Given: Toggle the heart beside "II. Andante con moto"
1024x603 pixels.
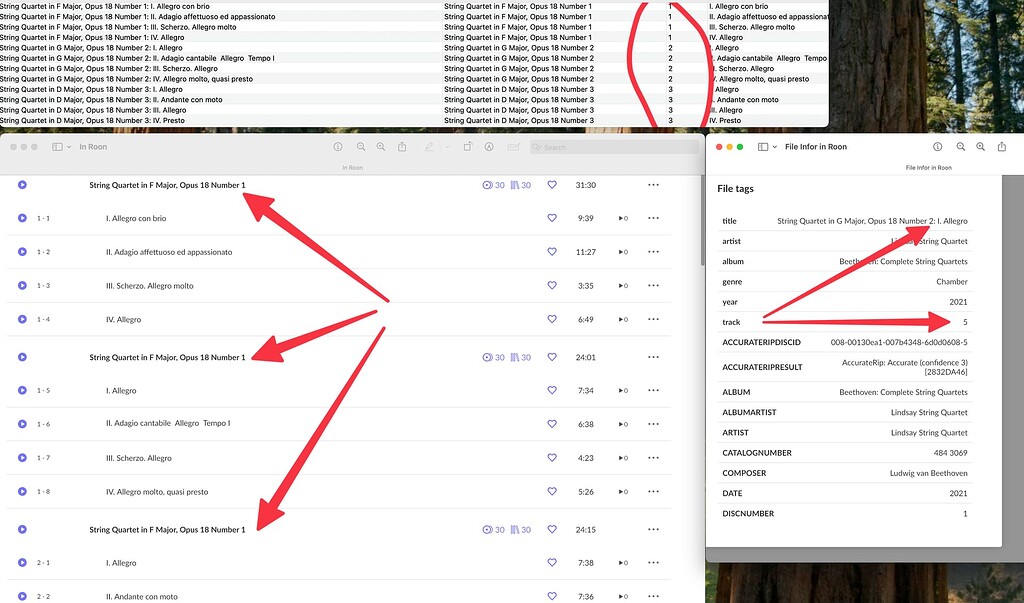Looking at the screenshot, I should [552, 596].
